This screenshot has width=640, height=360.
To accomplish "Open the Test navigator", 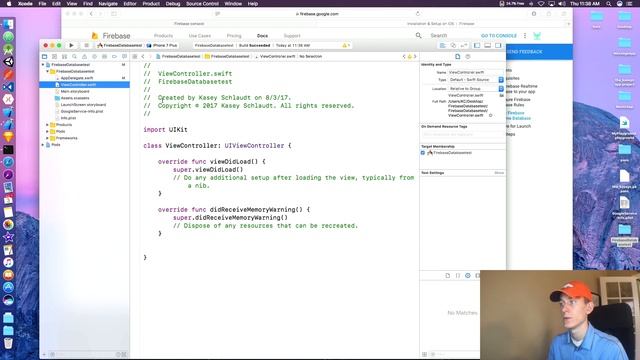I will (x=94, y=56).
